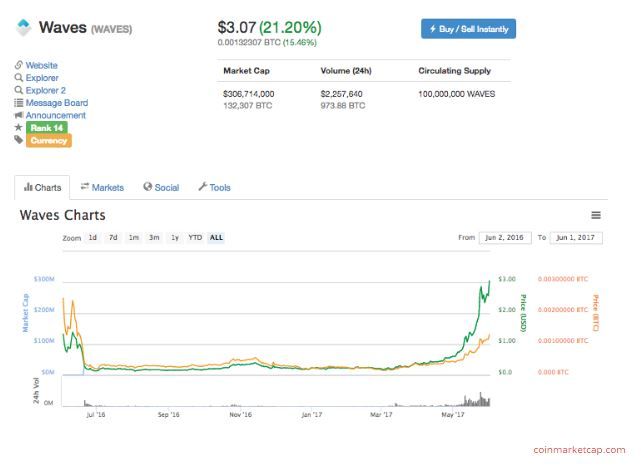This screenshot has height=466, width=641.
Task: Click the lightning icon on Buy/Sell button
Action: [433, 29]
